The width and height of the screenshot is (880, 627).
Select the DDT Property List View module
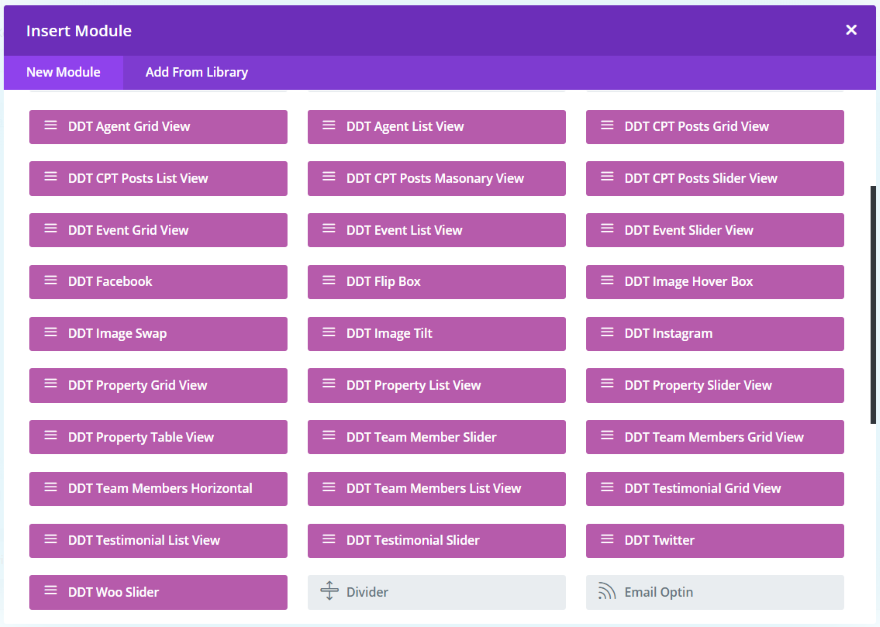[437, 386]
